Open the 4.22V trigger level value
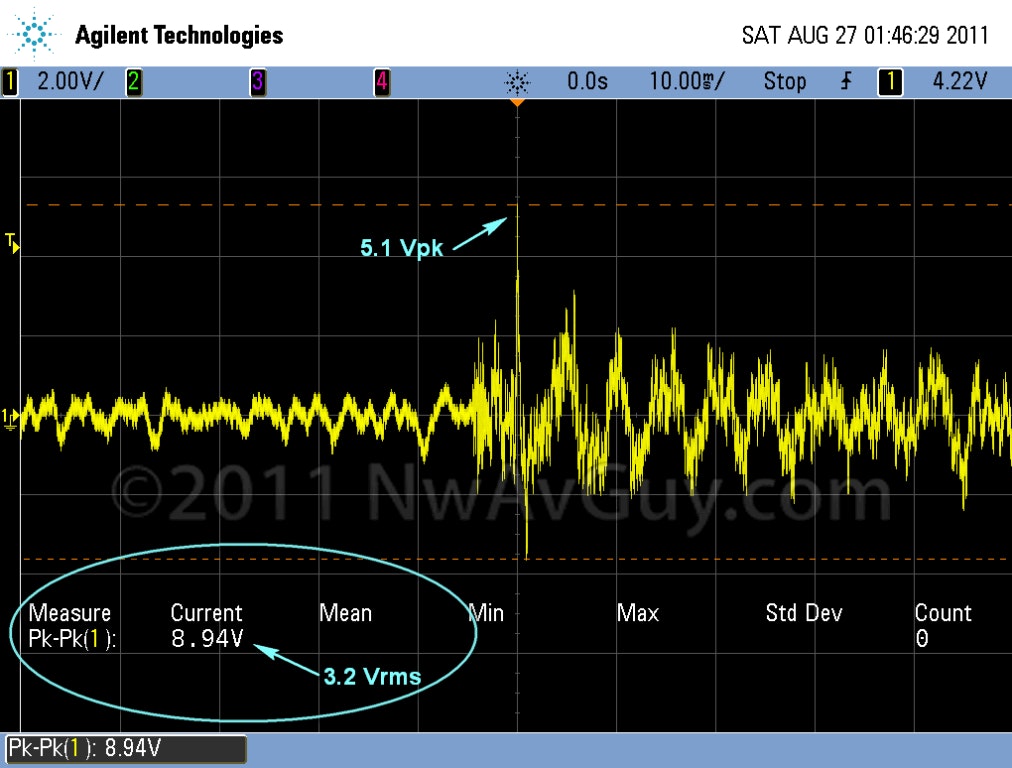The image size is (1012, 768). tap(958, 82)
